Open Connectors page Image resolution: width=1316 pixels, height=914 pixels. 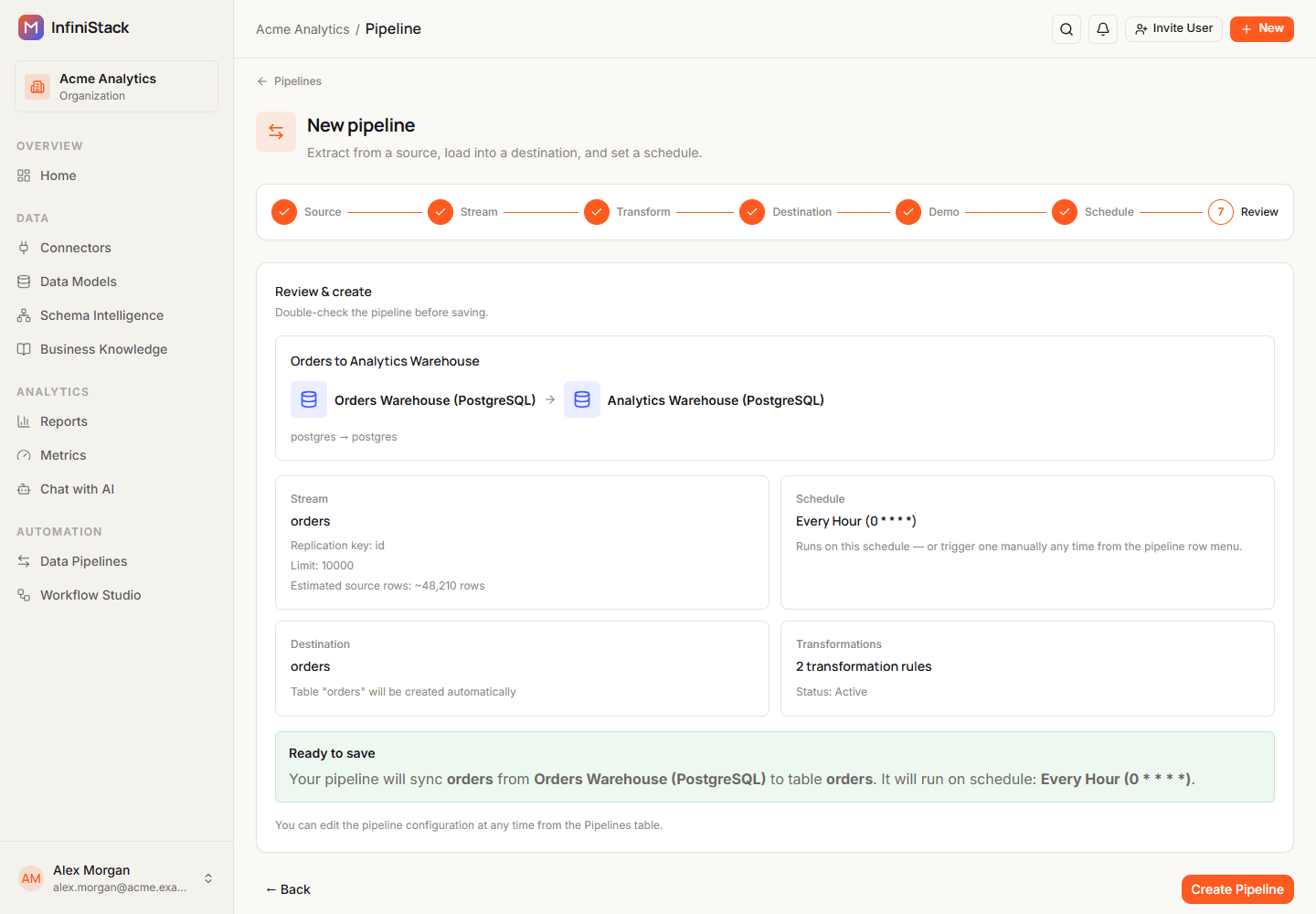(116, 248)
